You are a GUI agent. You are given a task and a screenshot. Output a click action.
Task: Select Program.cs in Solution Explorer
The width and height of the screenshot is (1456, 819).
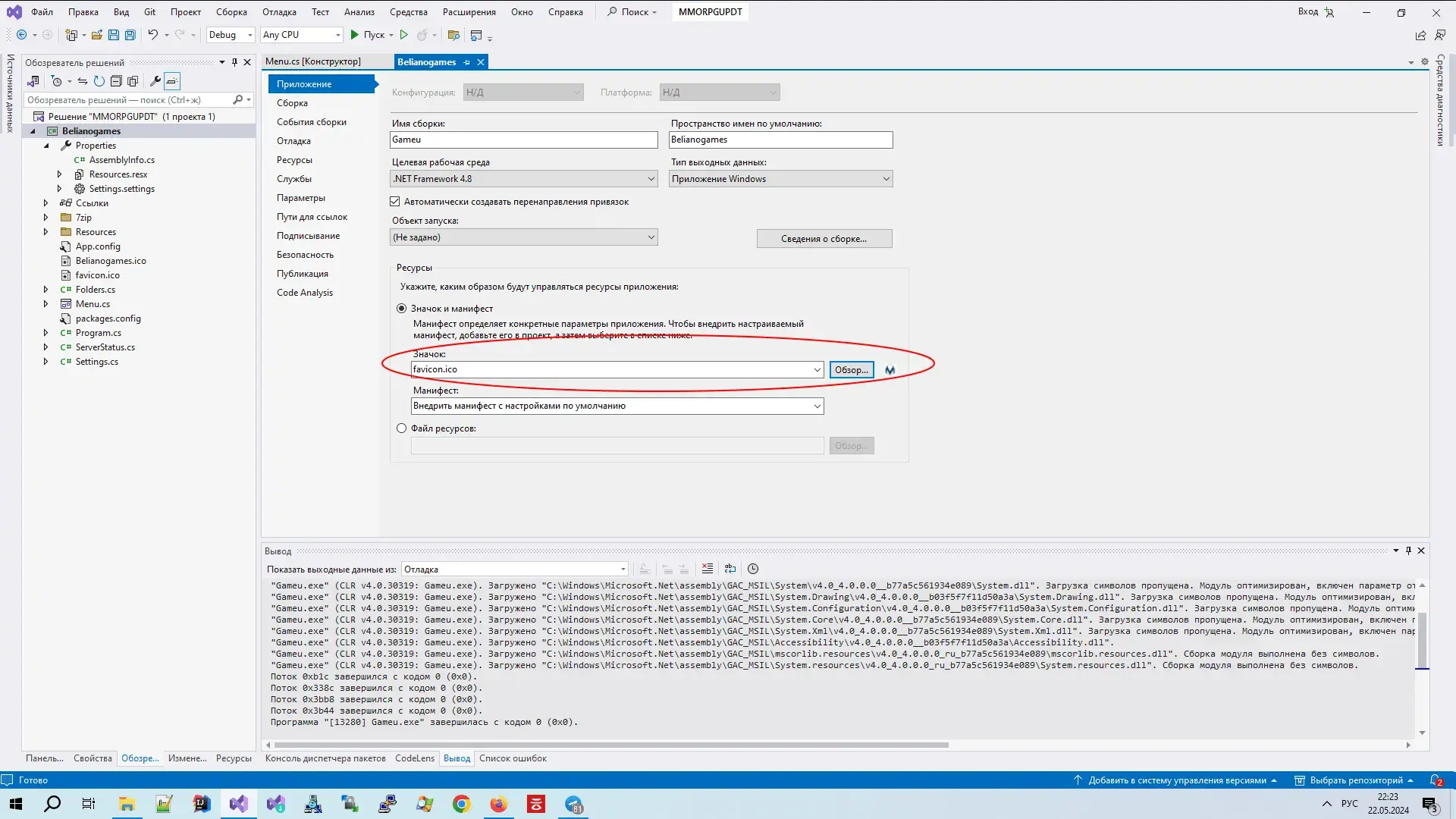click(x=99, y=333)
